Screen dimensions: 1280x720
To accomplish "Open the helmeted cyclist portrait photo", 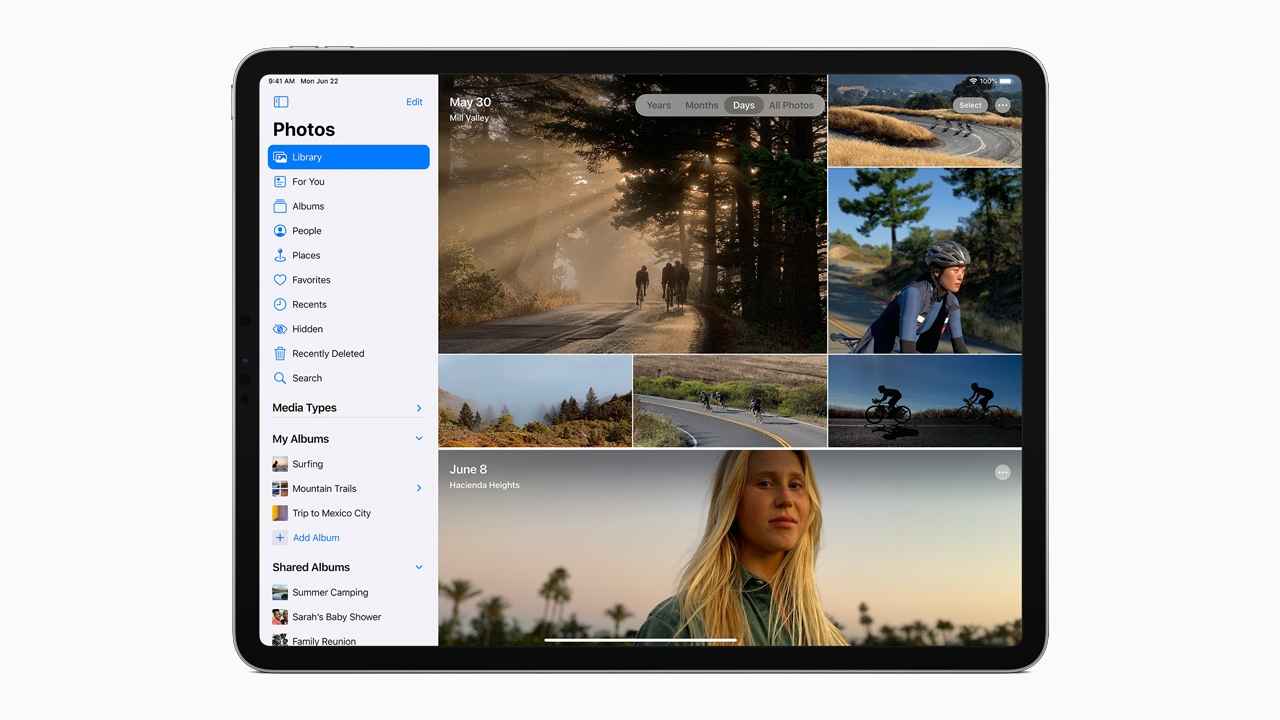I will (x=925, y=260).
